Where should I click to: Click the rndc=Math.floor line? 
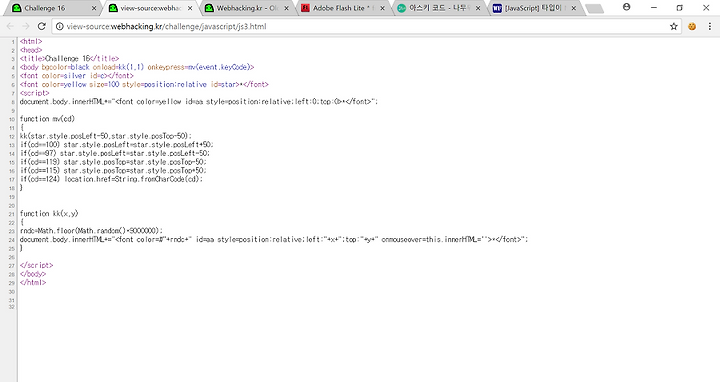tap(91, 231)
